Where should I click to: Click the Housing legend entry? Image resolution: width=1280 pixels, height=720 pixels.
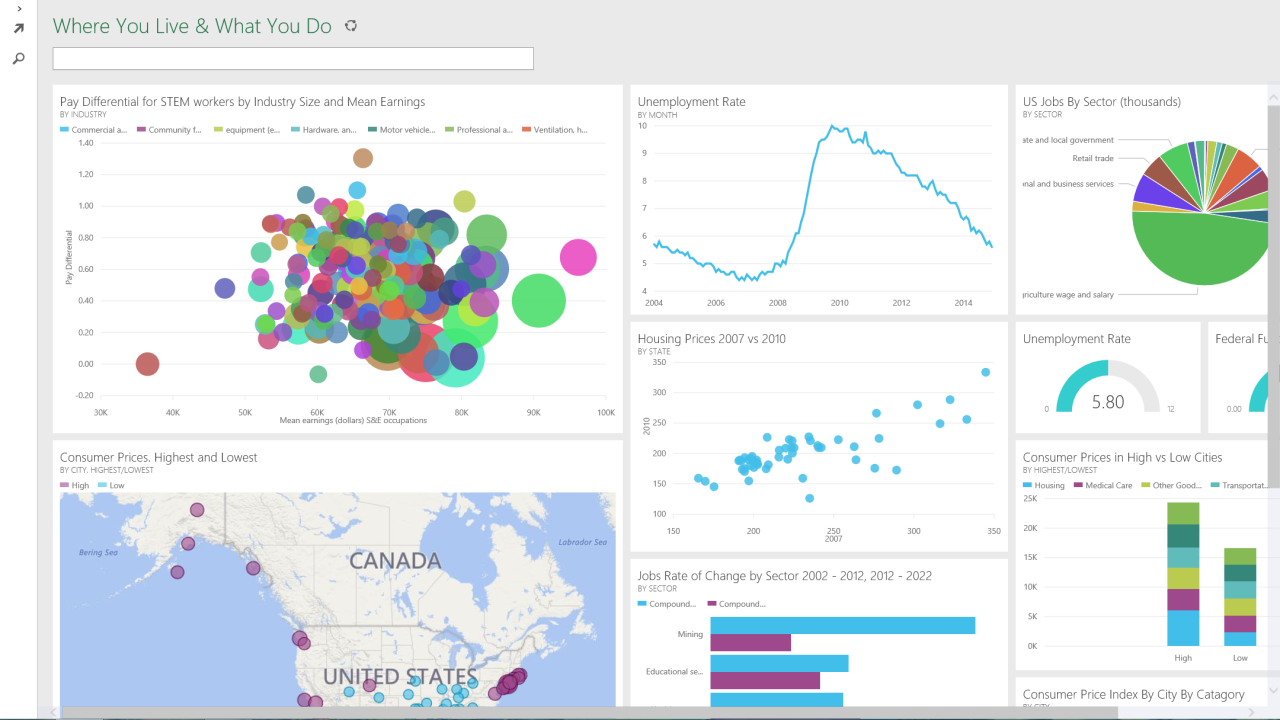coord(1044,485)
